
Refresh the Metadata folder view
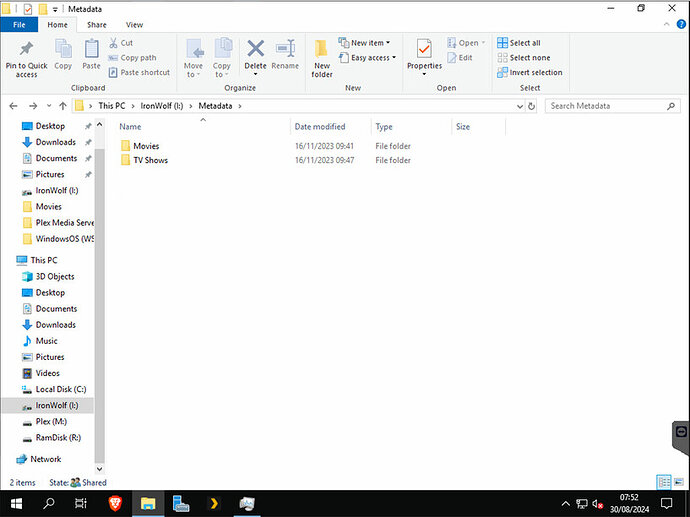[532, 106]
